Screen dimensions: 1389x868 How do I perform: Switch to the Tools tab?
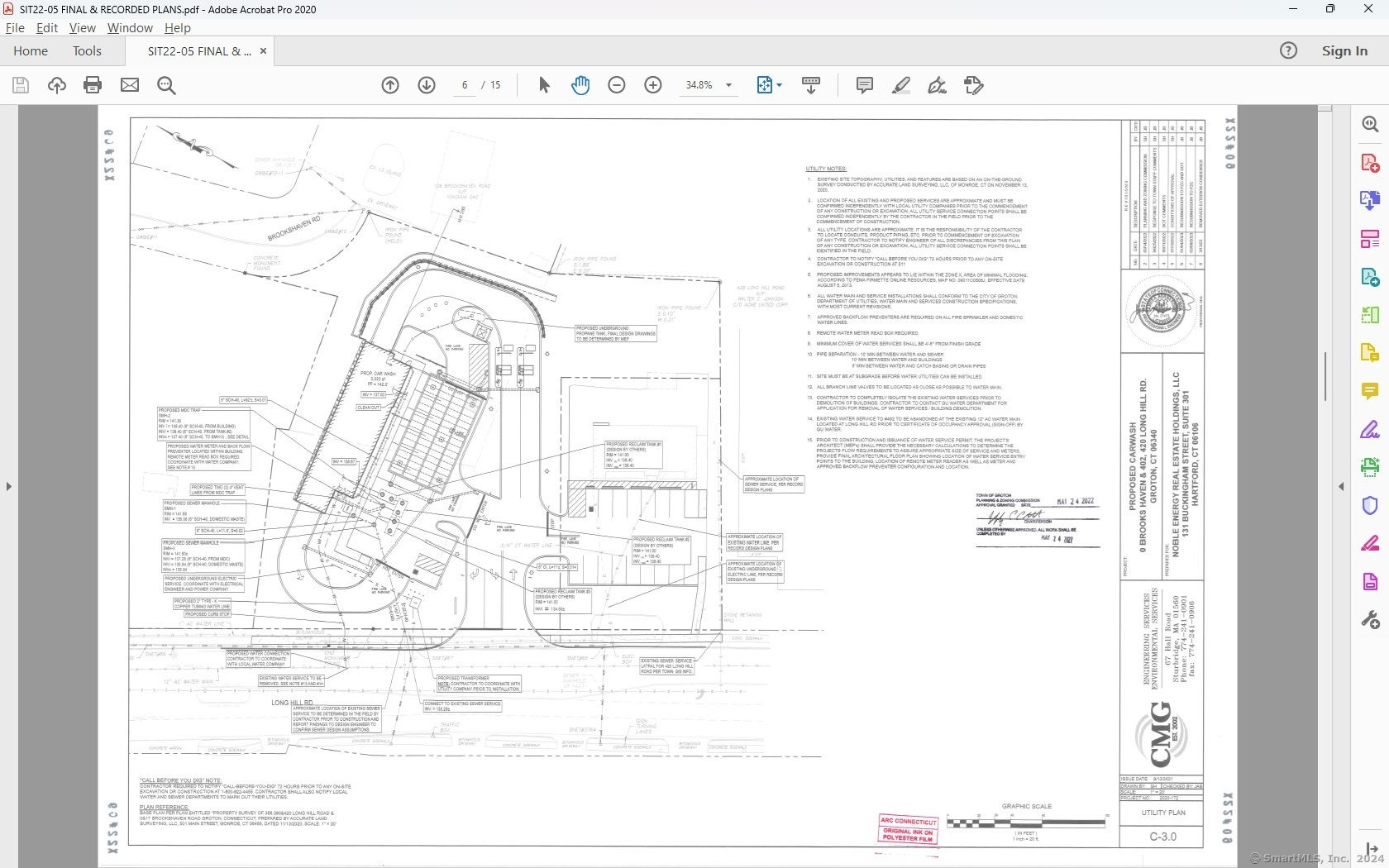[x=87, y=51]
